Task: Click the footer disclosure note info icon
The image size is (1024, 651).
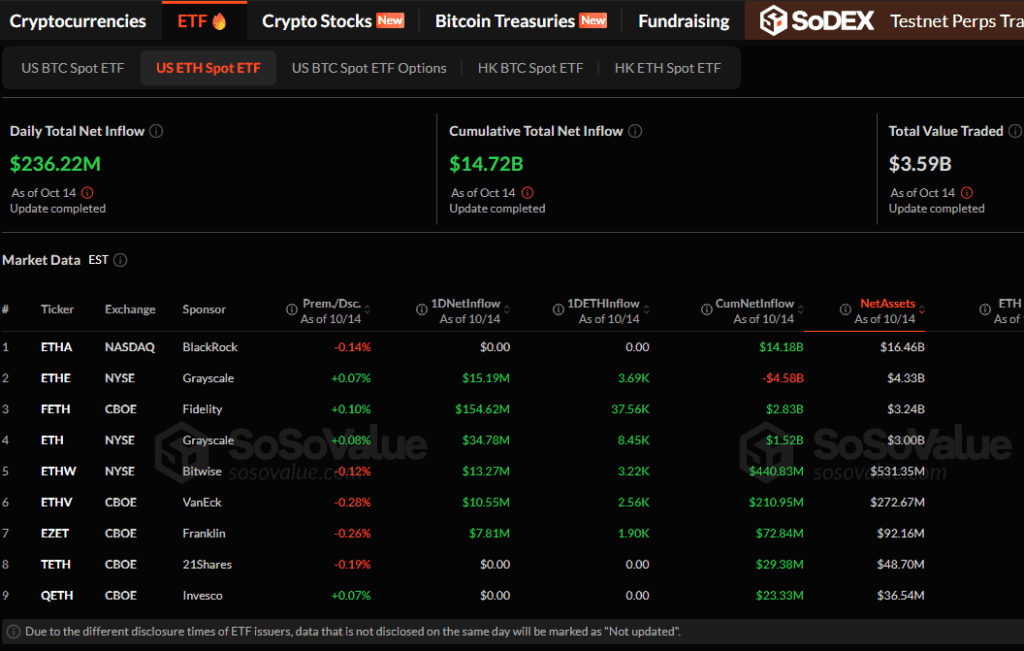Action: [x=13, y=631]
